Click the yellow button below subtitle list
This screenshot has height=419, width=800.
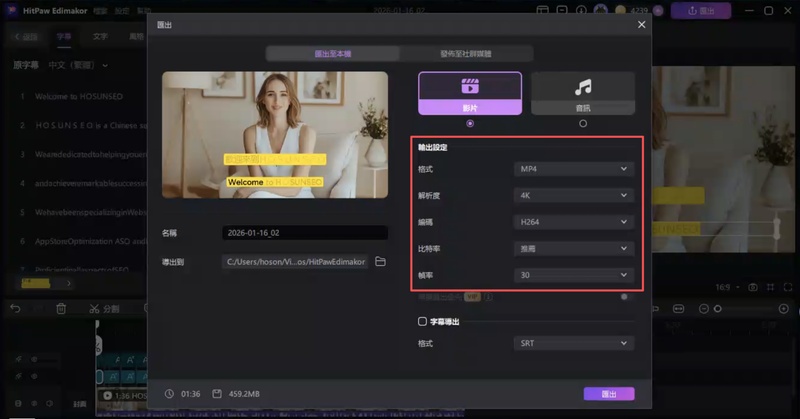pos(36,283)
